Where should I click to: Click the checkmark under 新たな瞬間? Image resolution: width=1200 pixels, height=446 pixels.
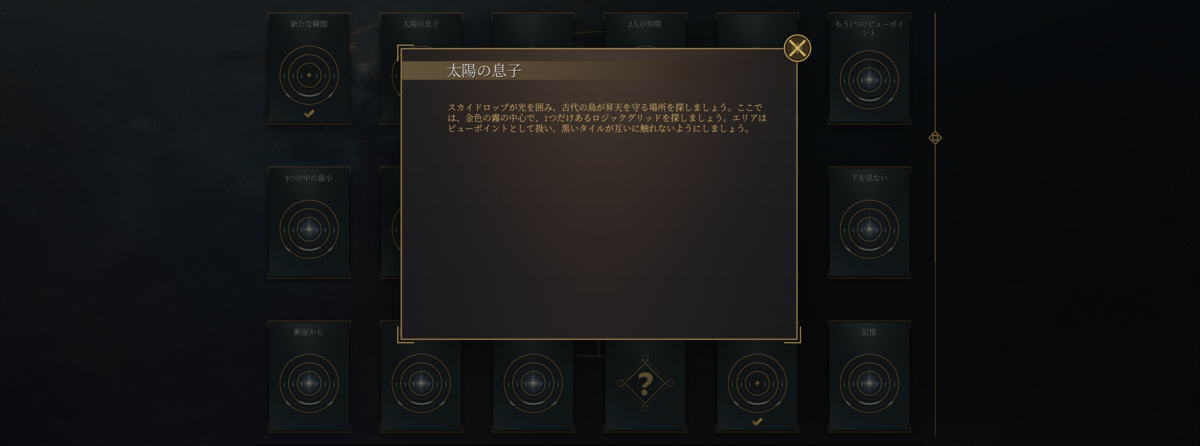309,114
